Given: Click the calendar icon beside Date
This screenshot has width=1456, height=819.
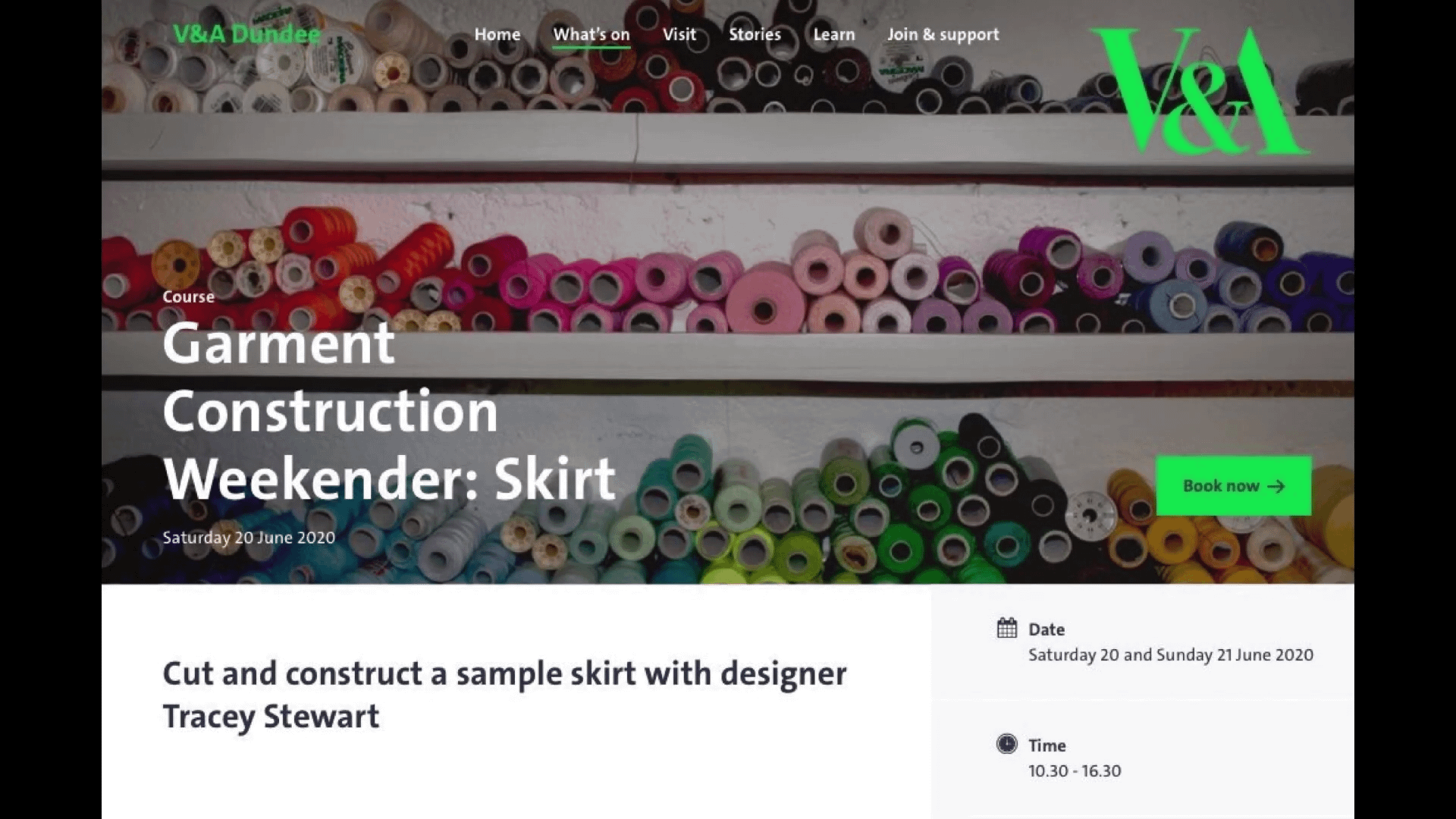Looking at the screenshot, I should [1007, 628].
